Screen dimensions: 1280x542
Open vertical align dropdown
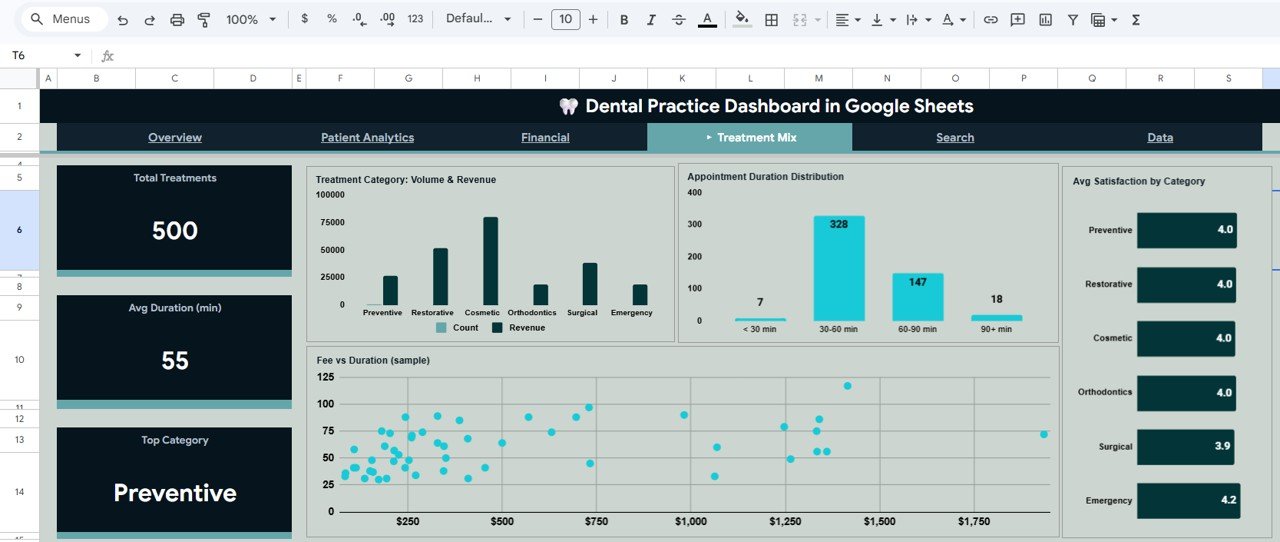coord(882,19)
